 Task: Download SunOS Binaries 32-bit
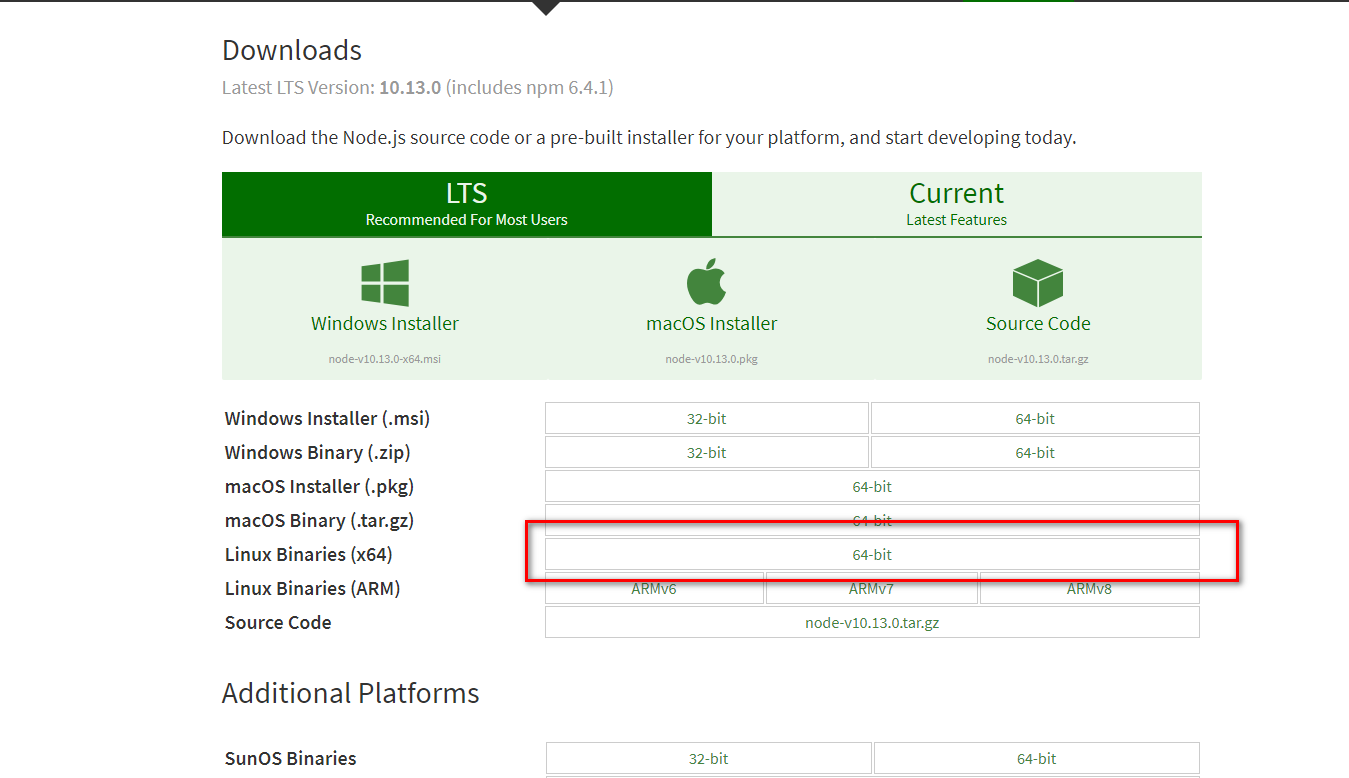tap(708, 759)
